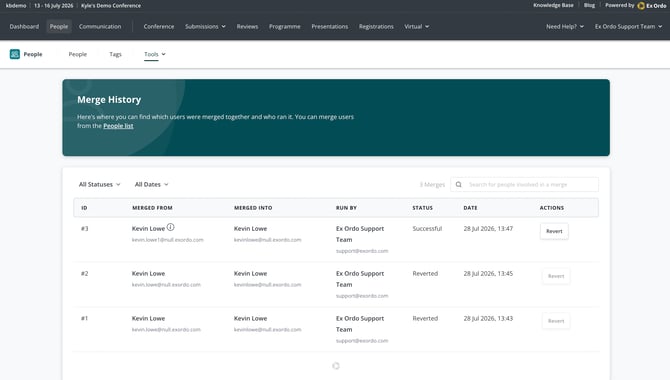This screenshot has height=380, width=670.
Task: Go to the Dashboard tab
Action: click(24, 27)
